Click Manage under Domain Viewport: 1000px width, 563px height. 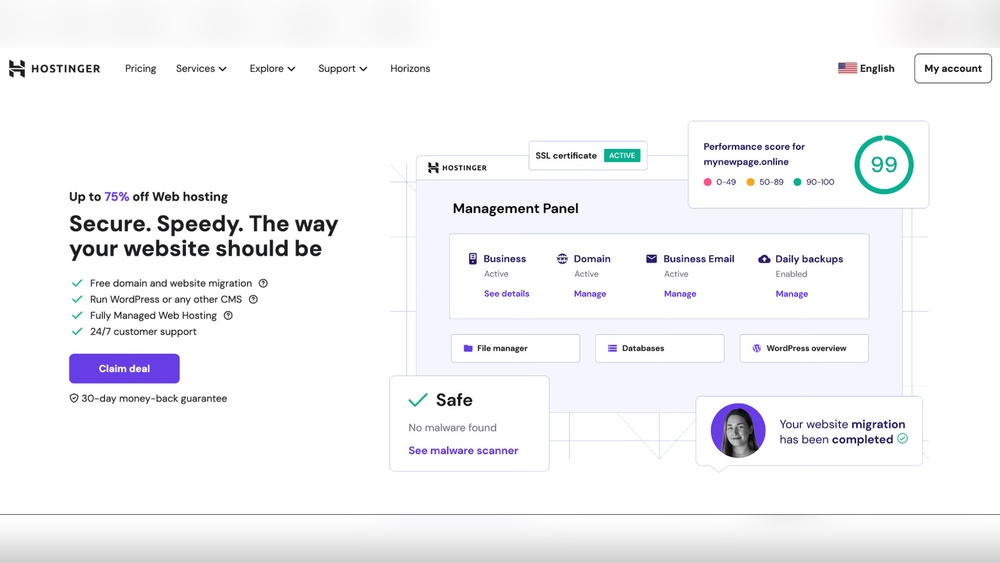[590, 294]
